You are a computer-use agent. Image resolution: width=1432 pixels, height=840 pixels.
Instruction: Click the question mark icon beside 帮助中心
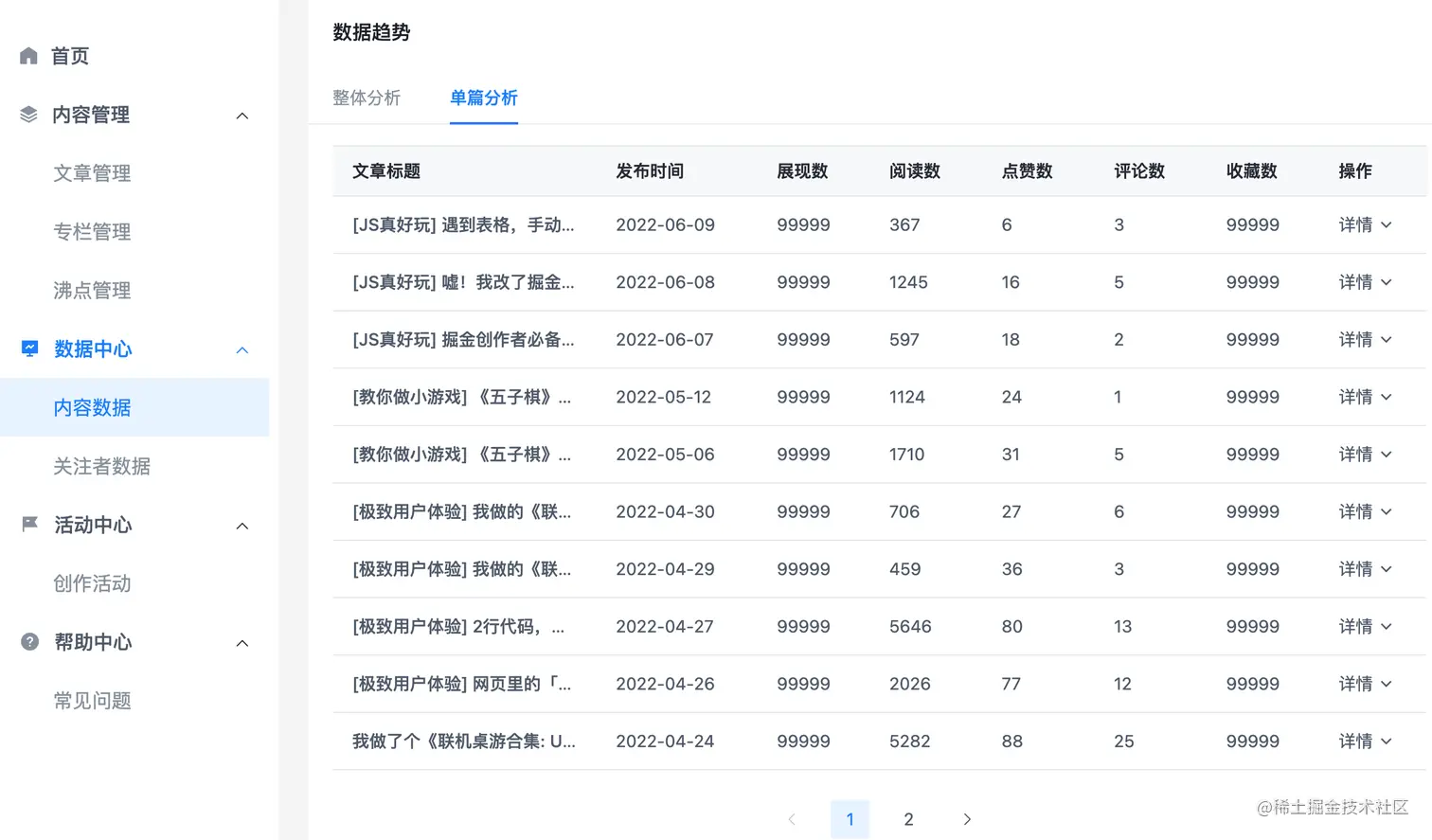point(29,642)
